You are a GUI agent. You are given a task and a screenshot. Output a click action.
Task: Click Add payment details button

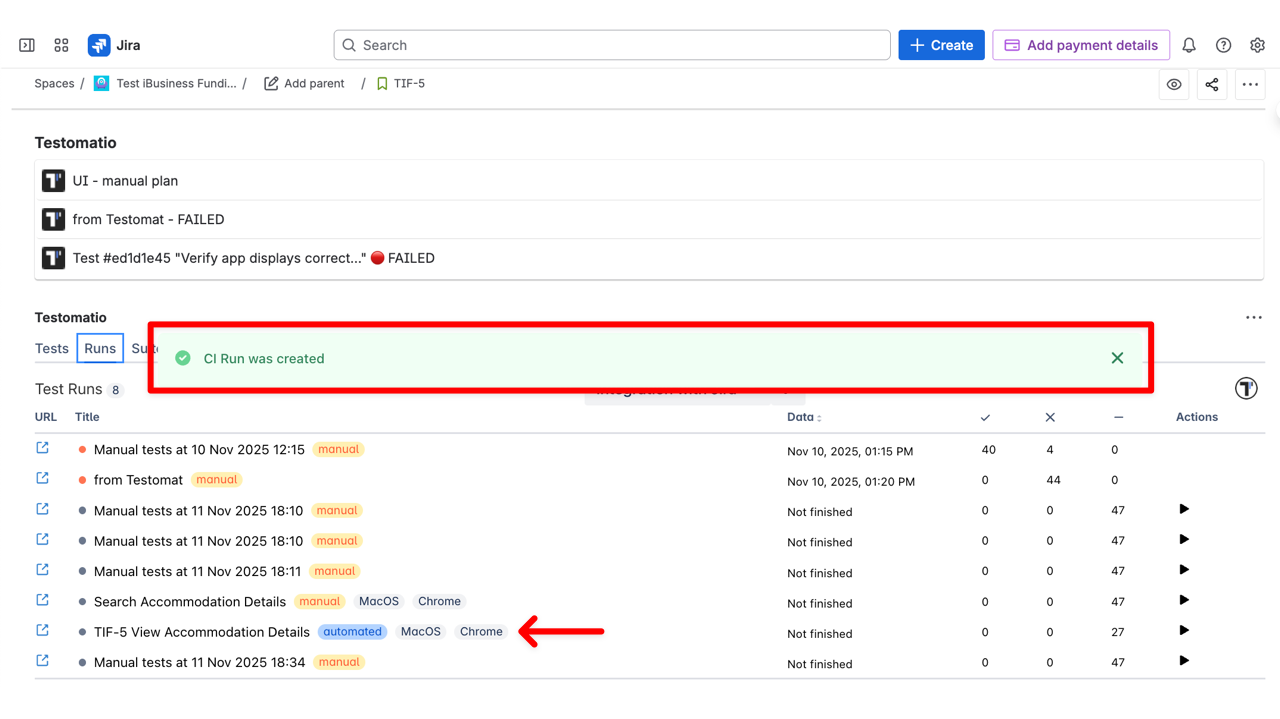(1081, 45)
